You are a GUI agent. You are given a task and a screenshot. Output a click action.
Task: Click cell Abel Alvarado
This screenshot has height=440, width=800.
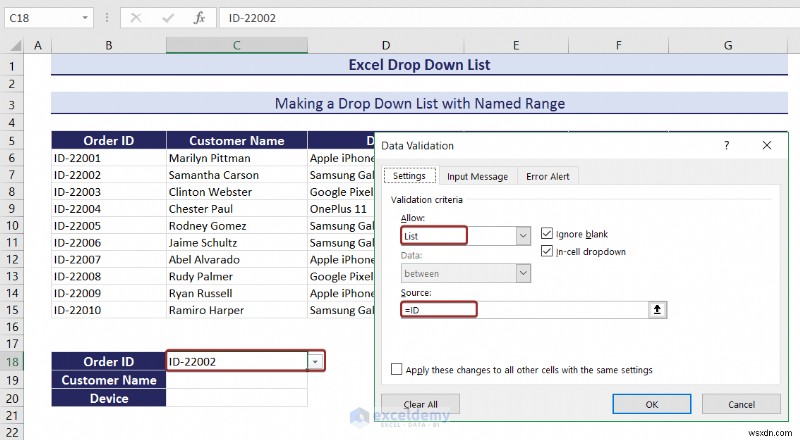pyautogui.click(x=237, y=259)
